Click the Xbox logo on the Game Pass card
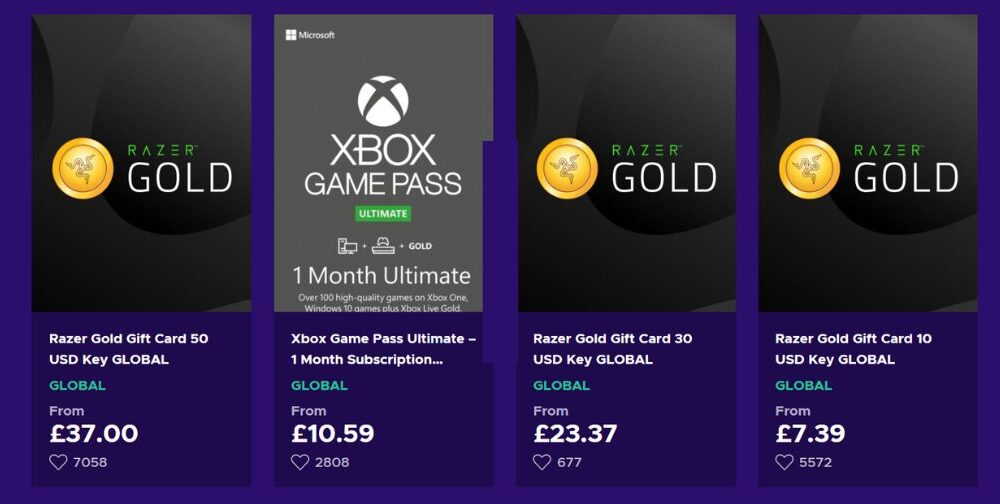This screenshot has width=1000, height=504. tap(384, 102)
